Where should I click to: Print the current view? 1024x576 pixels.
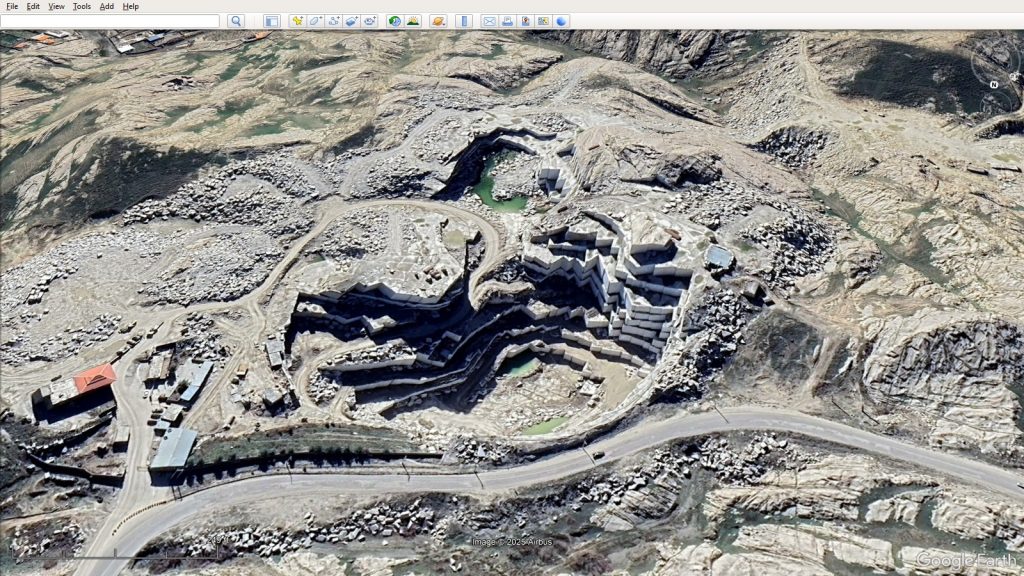(507, 21)
